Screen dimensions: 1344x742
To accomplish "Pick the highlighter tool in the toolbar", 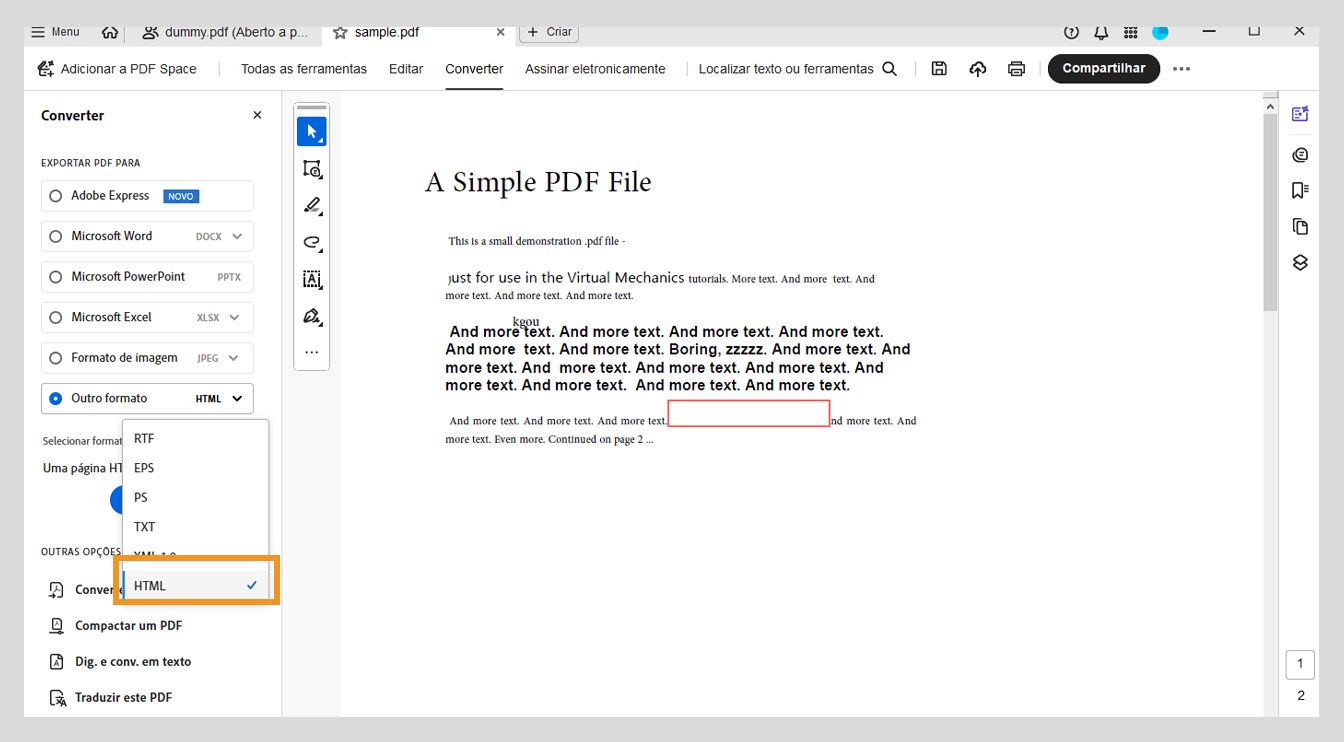I will coord(311,205).
